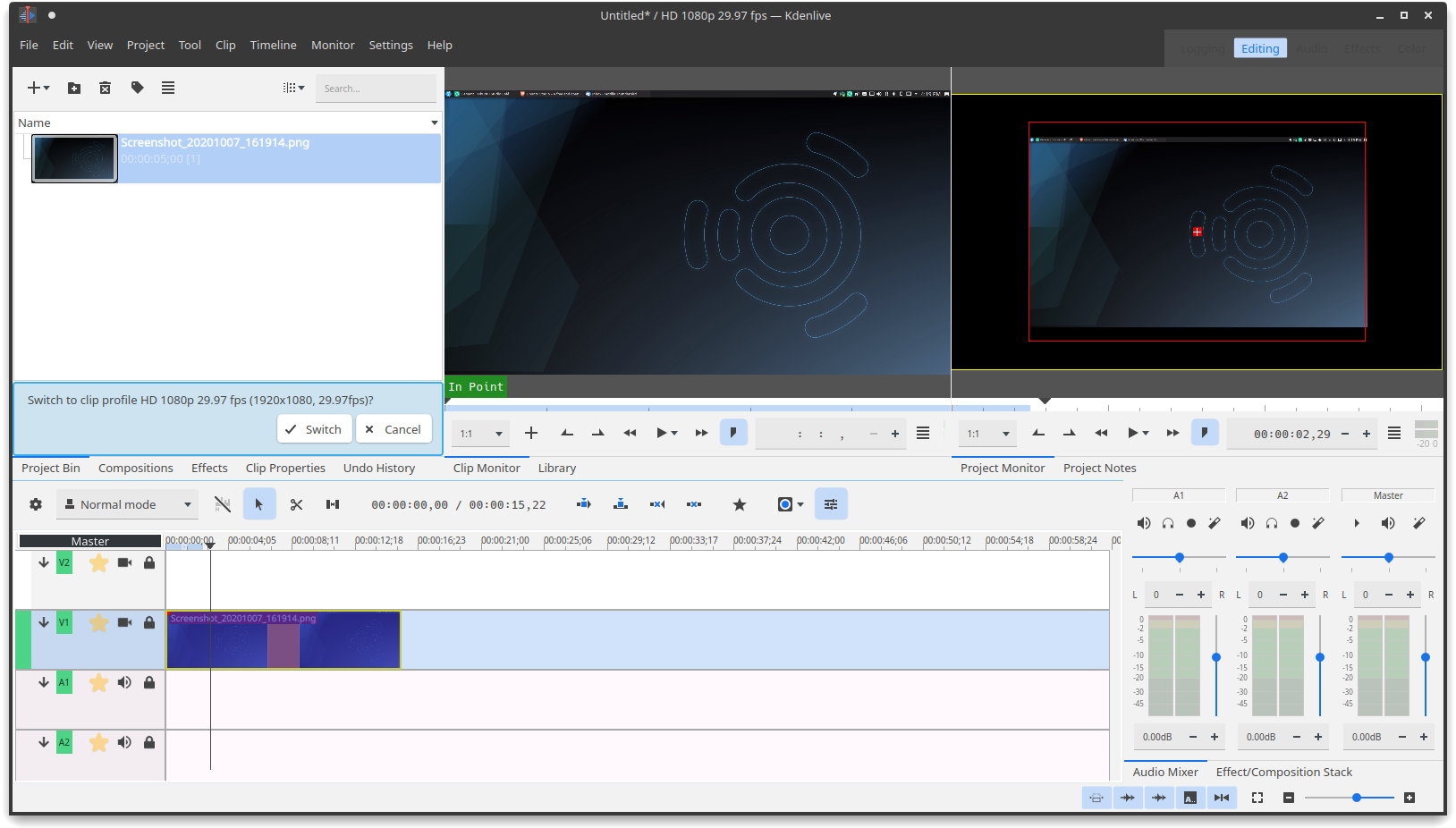Lock the V1 track
Screen dimensions: 1456x828
click(149, 623)
